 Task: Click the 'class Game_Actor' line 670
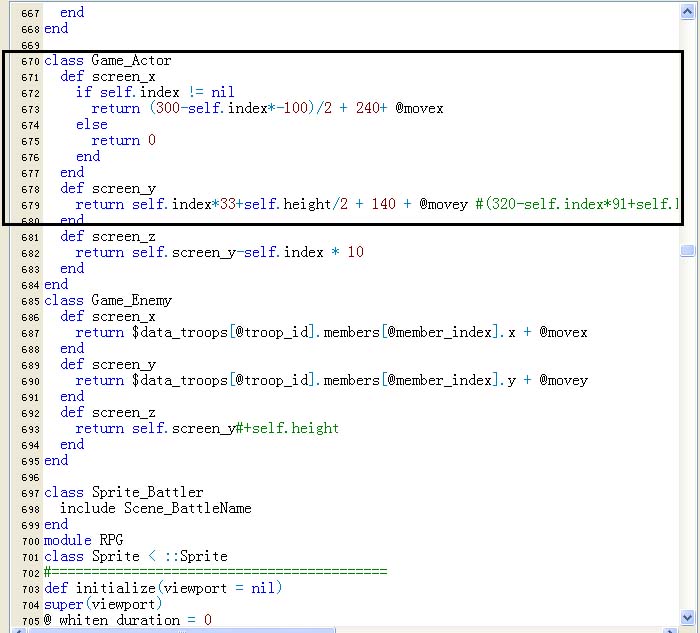pos(108,60)
